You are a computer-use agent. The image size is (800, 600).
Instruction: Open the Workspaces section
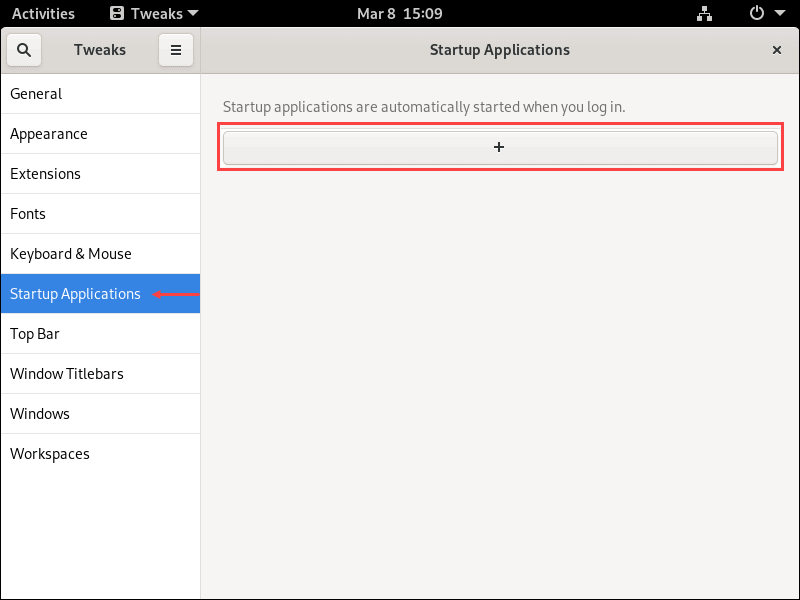101,454
